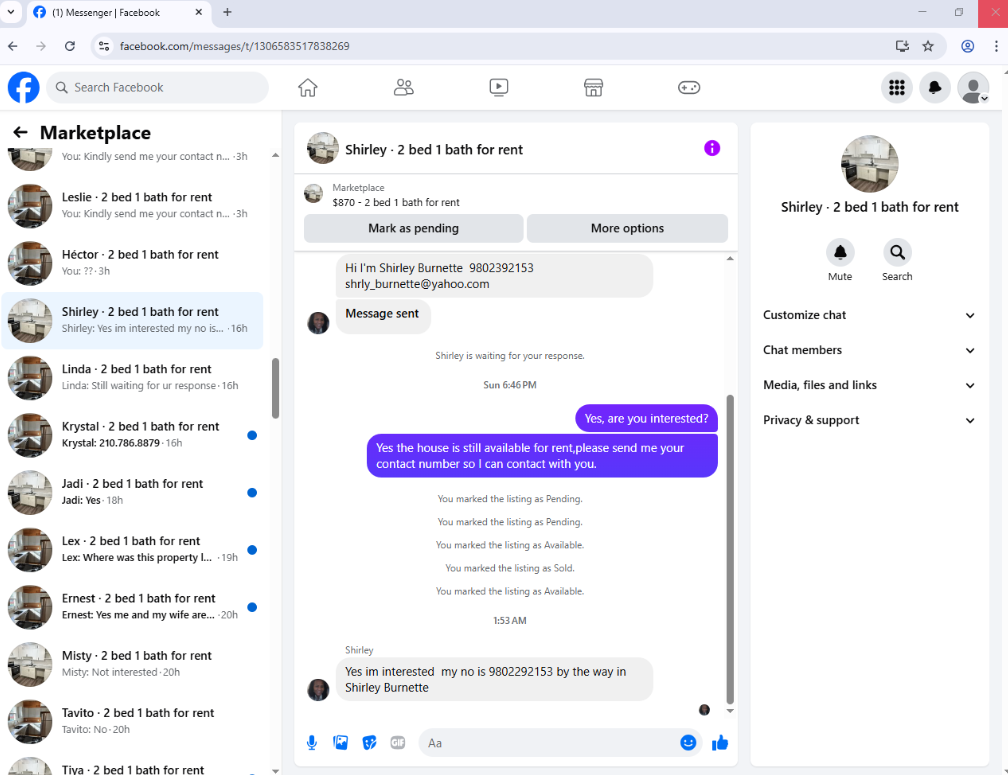
Task: Expand the Privacy & support section
Action: tap(869, 420)
